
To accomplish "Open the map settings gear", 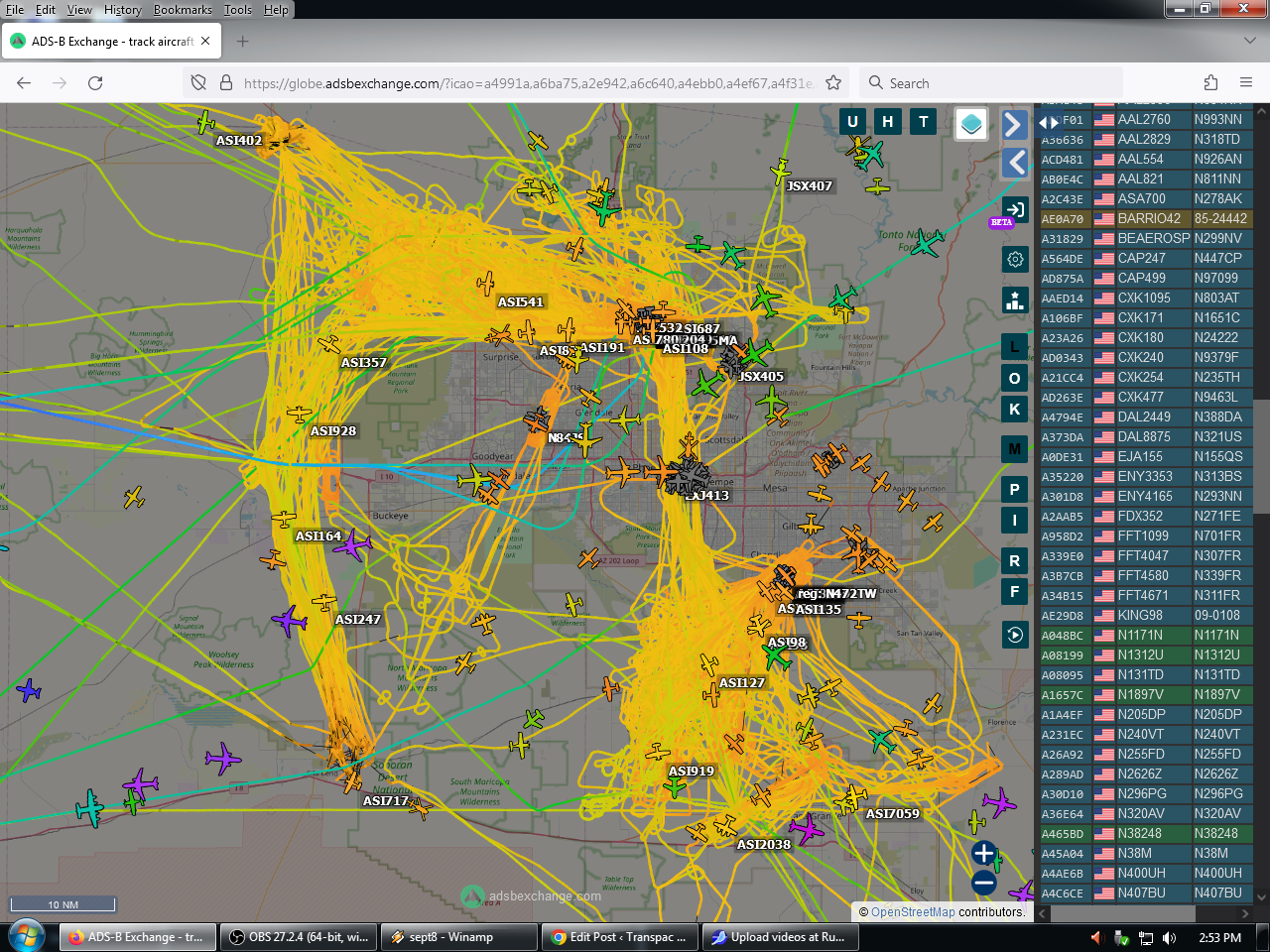I will [x=1015, y=260].
